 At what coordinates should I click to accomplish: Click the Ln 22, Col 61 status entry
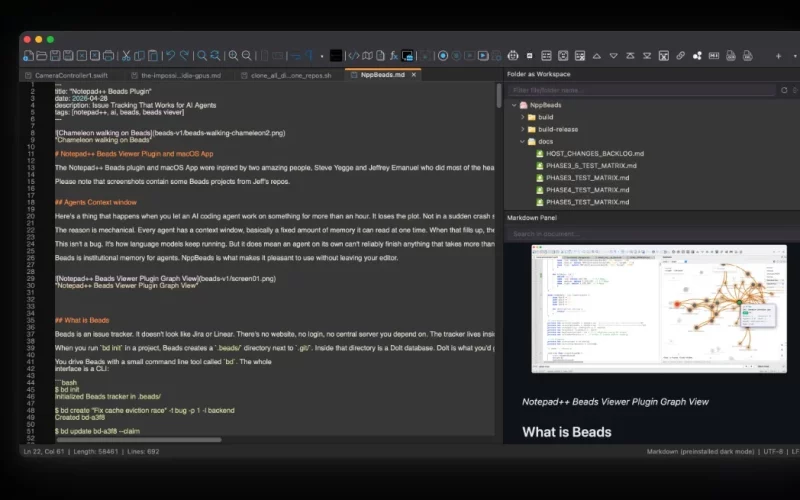click(x=44, y=452)
